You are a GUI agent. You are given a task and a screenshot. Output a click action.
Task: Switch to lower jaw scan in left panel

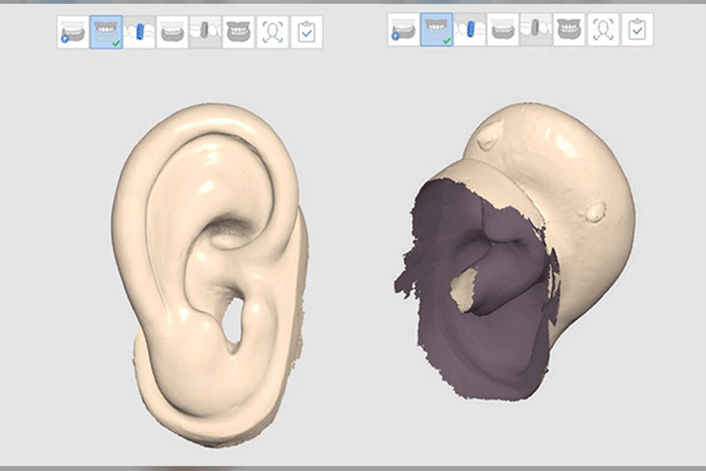(x=172, y=32)
